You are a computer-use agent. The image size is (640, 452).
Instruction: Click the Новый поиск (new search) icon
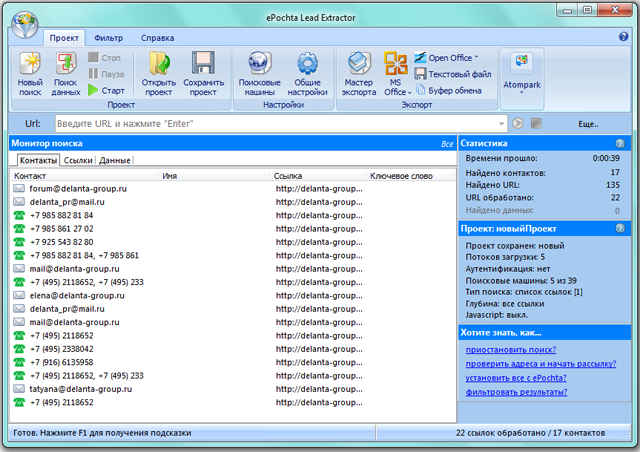(x=30, y=64)
